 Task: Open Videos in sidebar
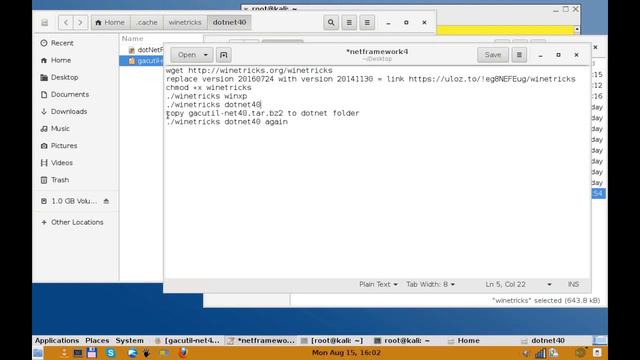[62, 163]
